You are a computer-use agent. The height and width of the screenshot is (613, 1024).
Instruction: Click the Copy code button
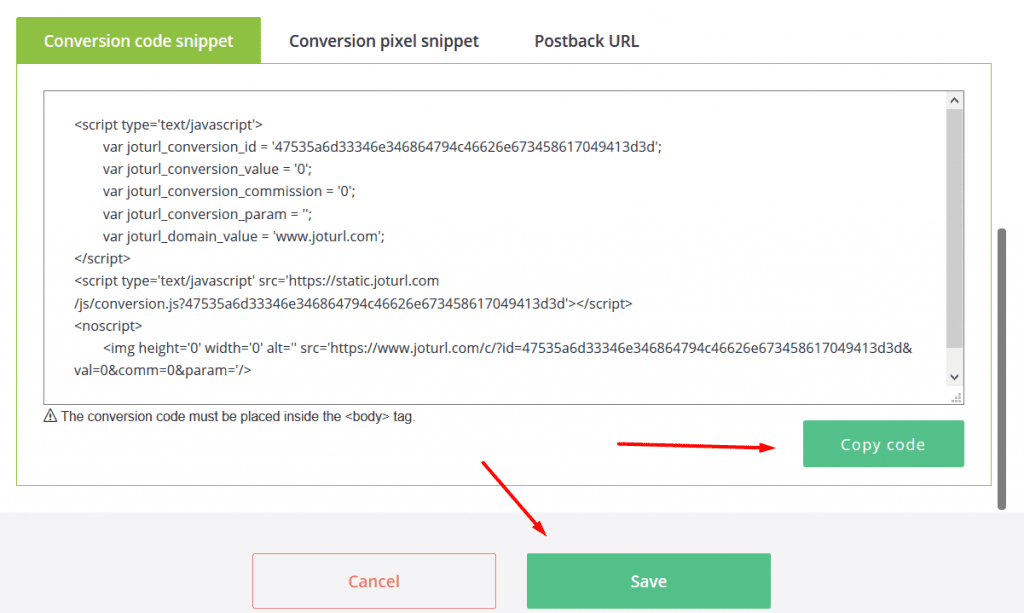pos(883,444)
